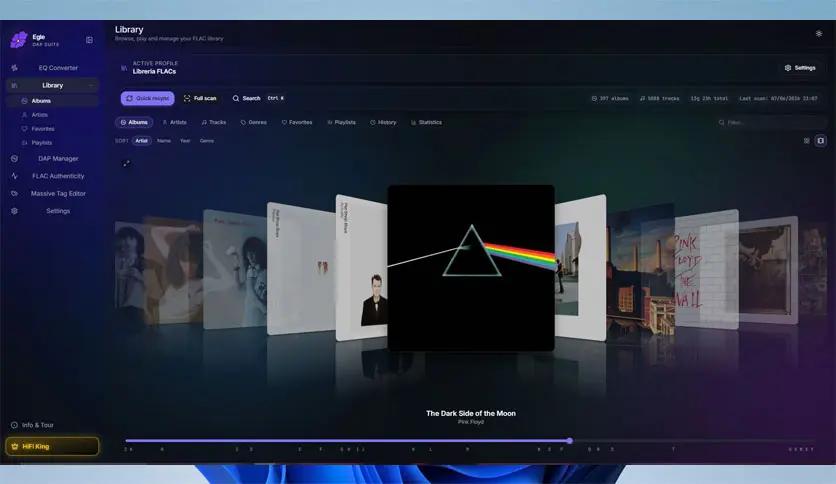Switch to the Favorites tab
Viewport: 836px width, 484px height.
[x=297, y=123]
